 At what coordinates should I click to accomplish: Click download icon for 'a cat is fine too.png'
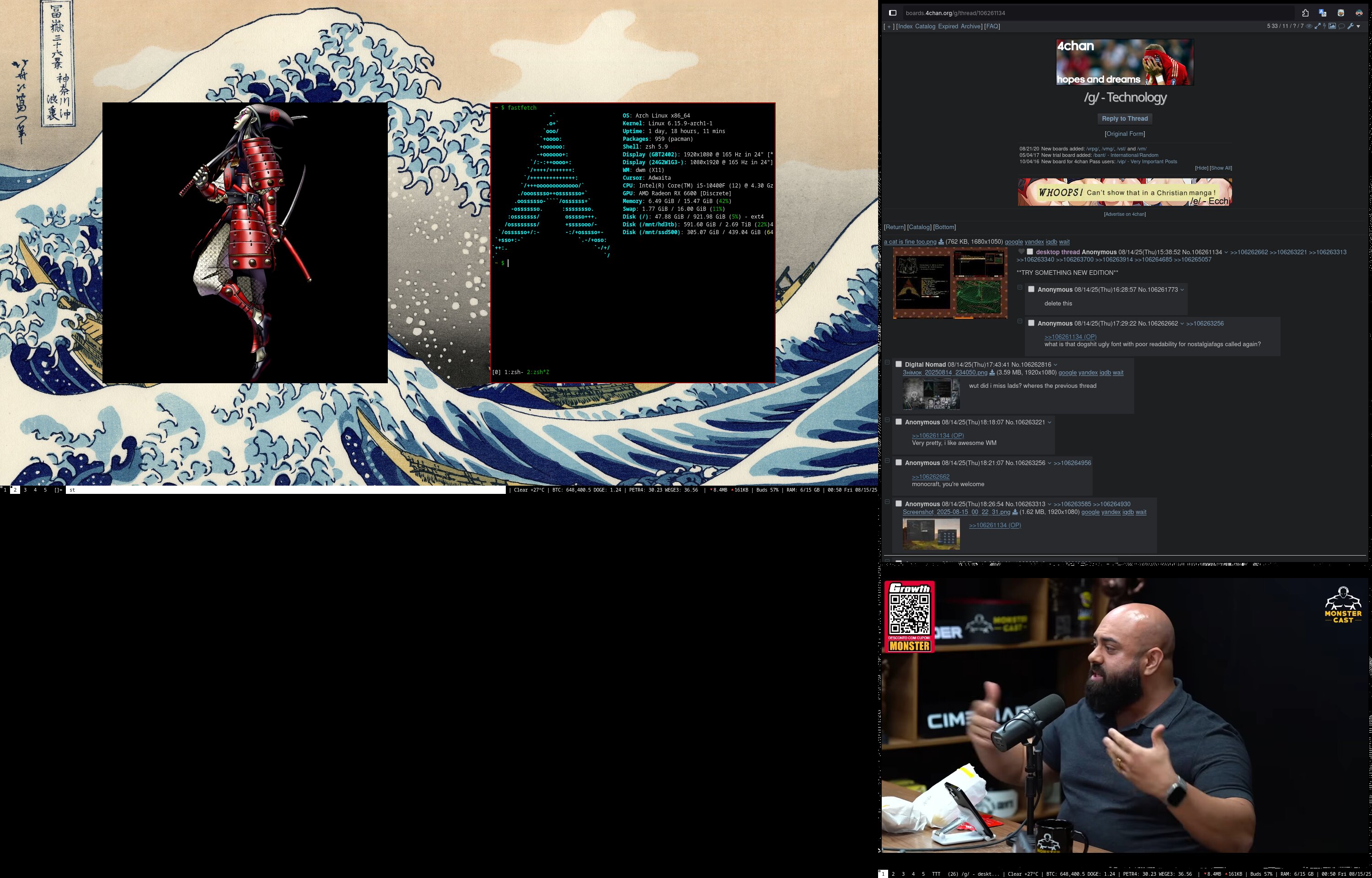coord(941,242)
